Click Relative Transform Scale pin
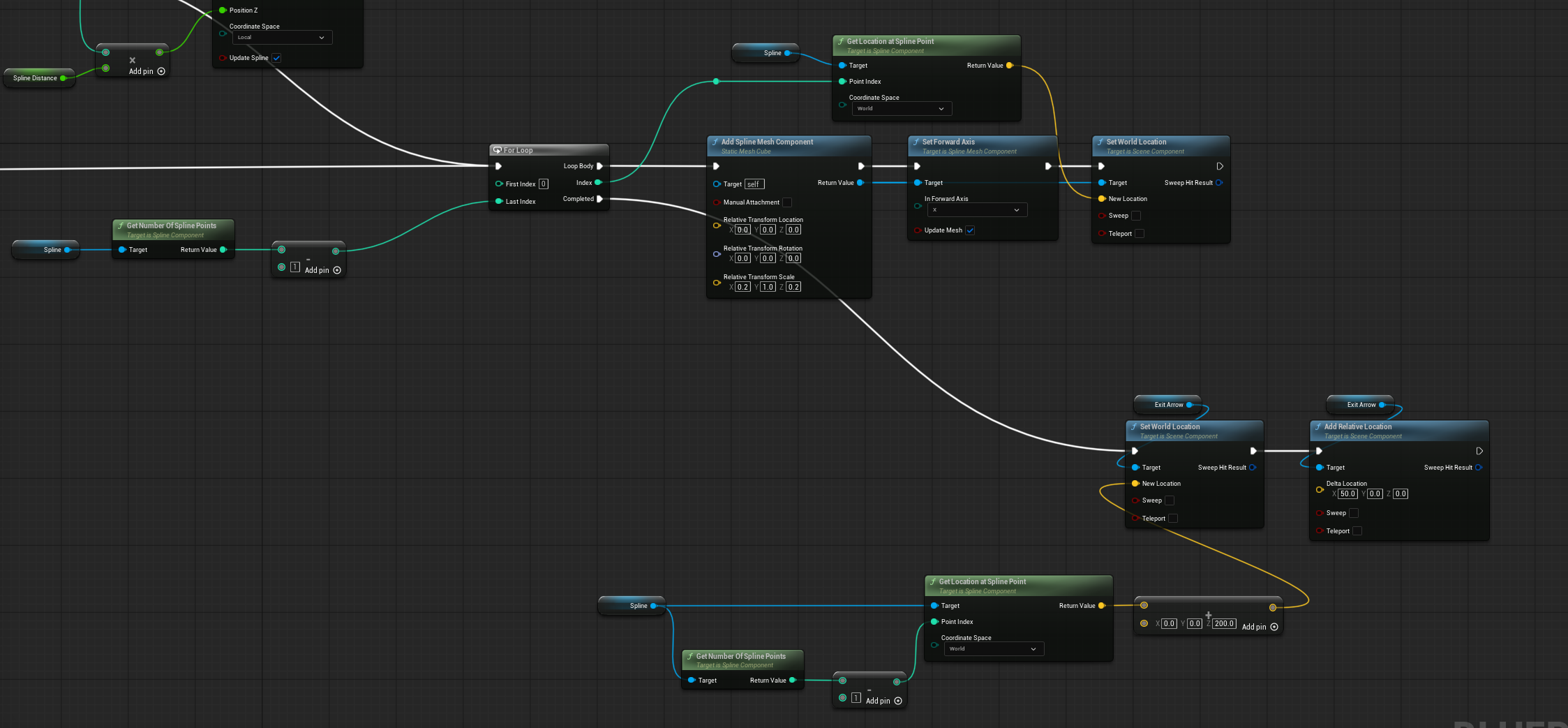1568x728 pixels. [717, 283]
